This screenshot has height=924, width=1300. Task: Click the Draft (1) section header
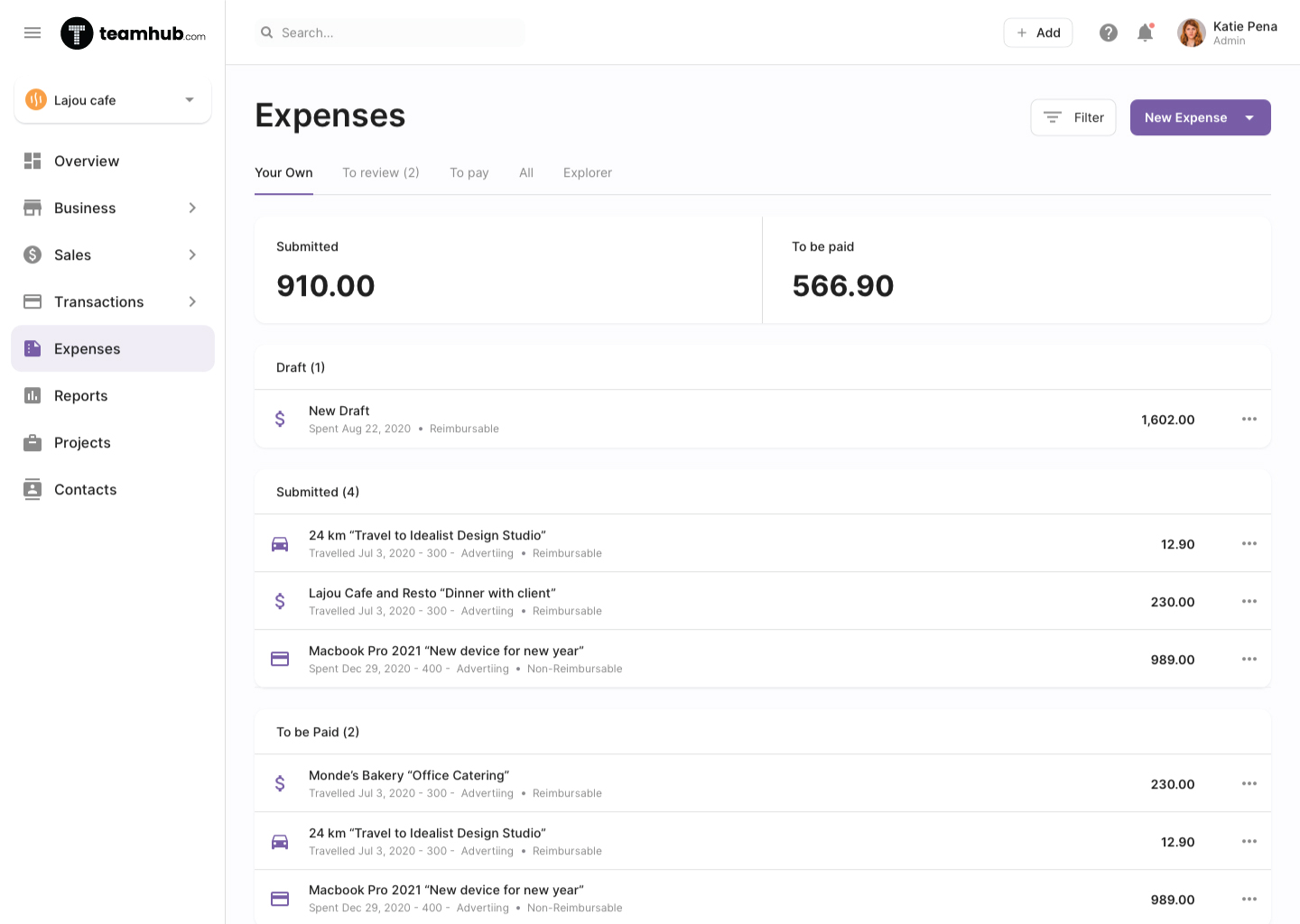301,367
